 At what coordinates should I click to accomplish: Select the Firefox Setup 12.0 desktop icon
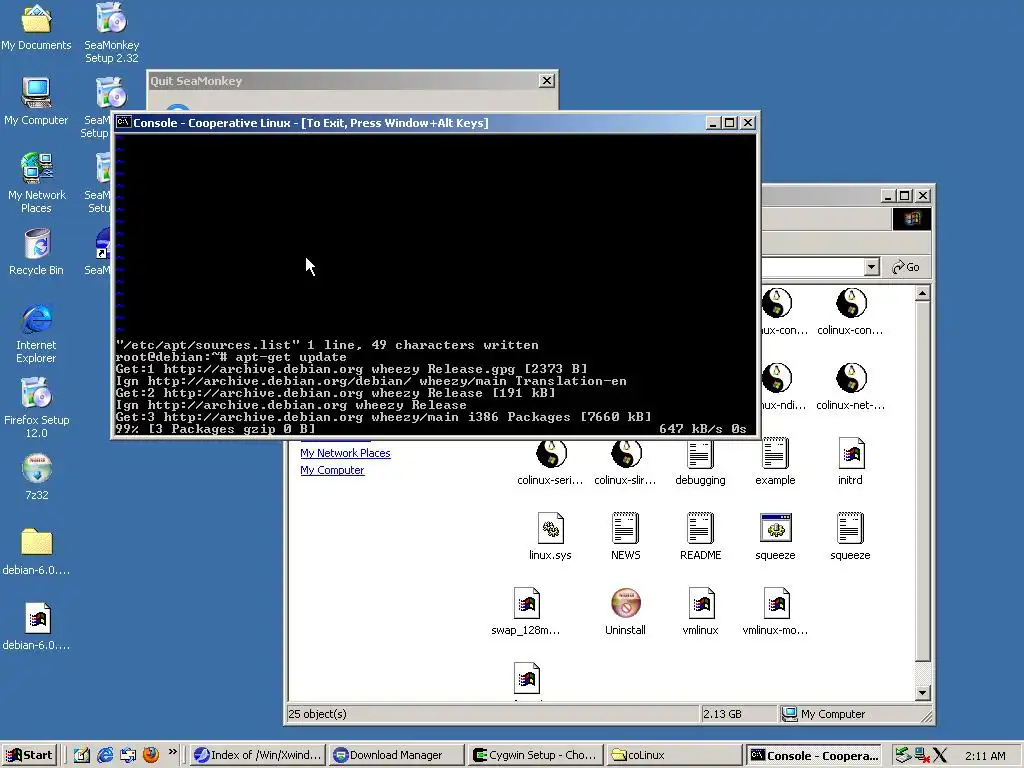pos(36,408)
